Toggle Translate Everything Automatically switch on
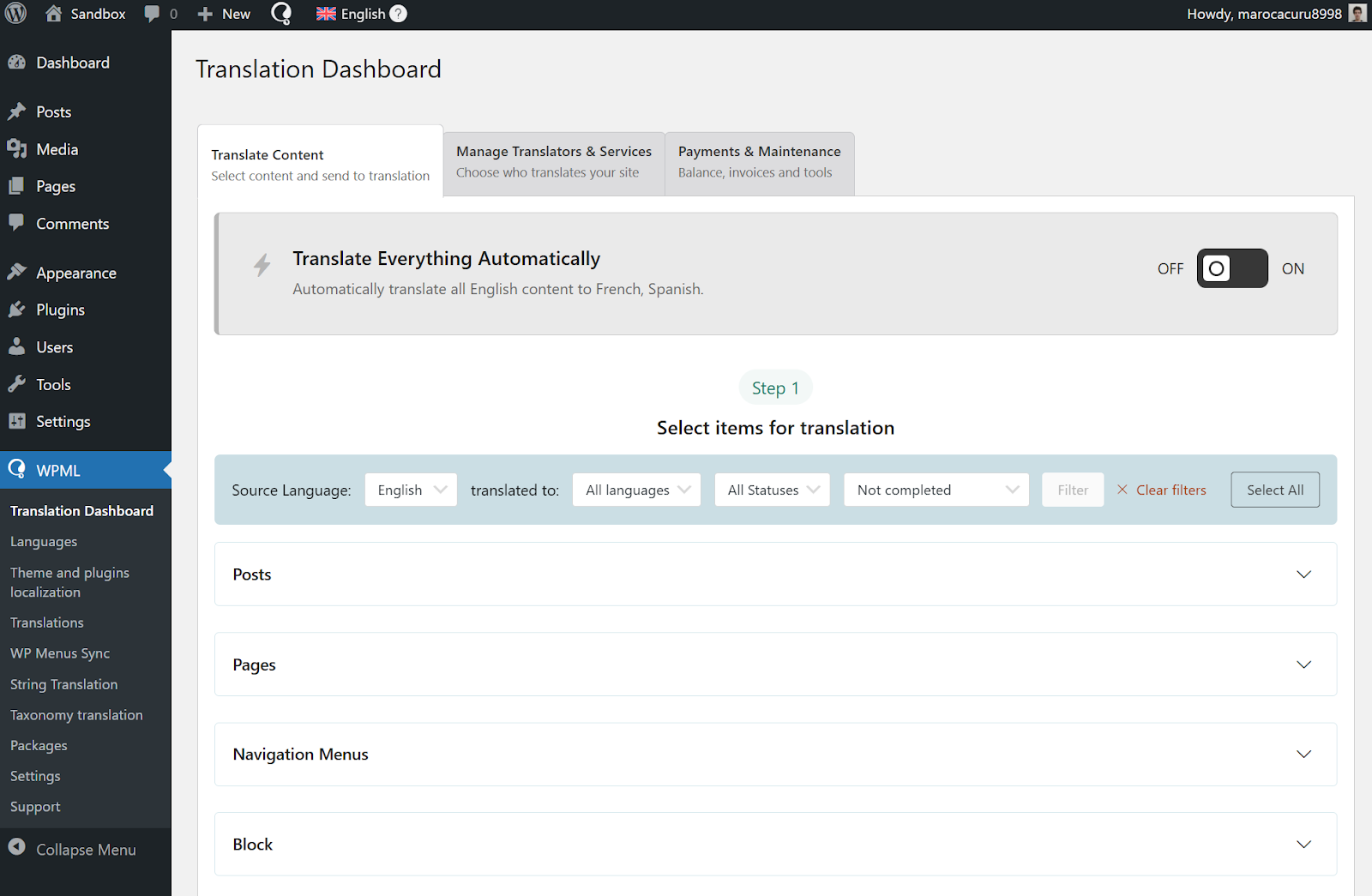This screenshot has height=896, width=1372. pyautogui.click(x=1231, y=268)
